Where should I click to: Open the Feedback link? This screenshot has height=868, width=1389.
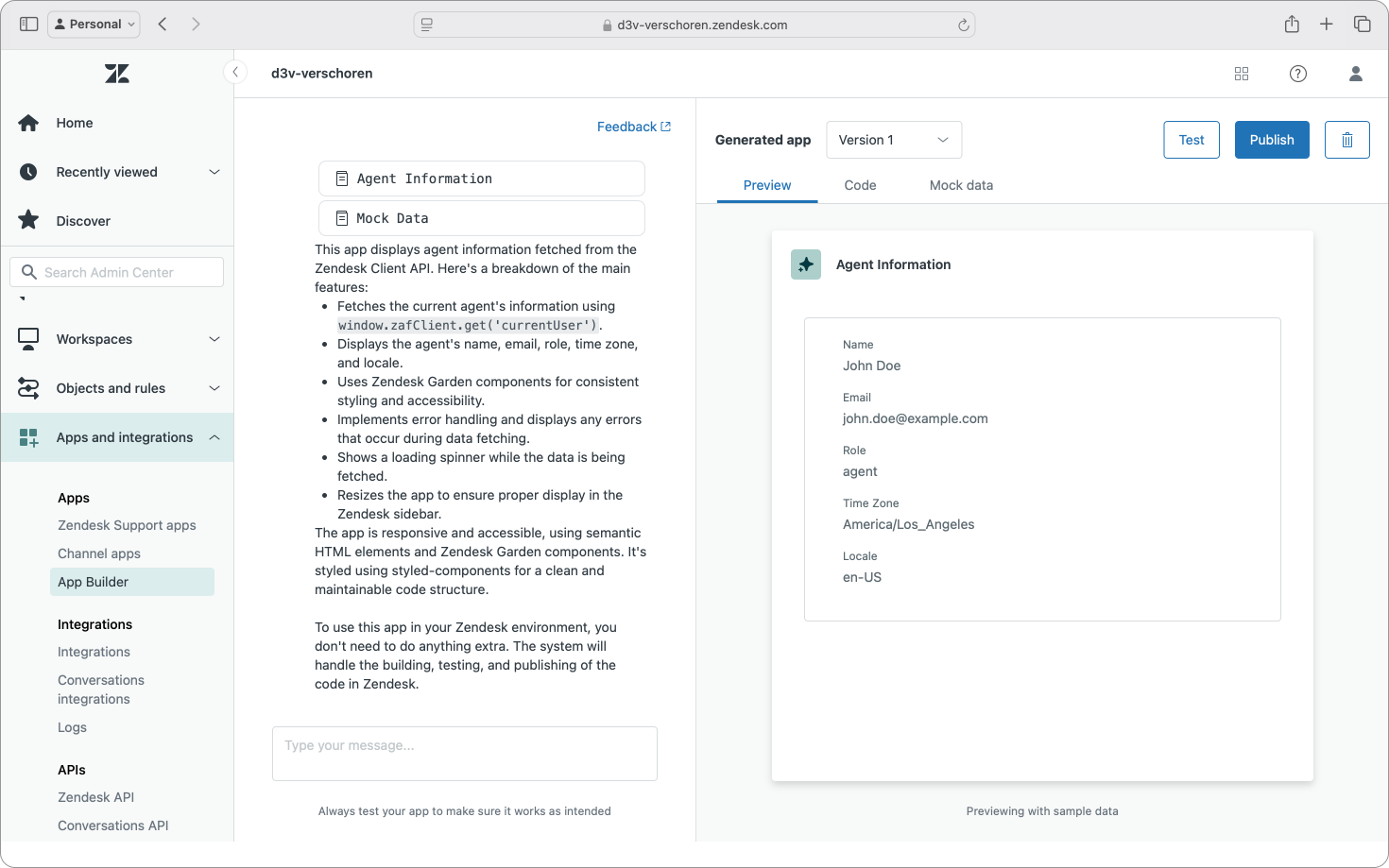coord(634,127)
